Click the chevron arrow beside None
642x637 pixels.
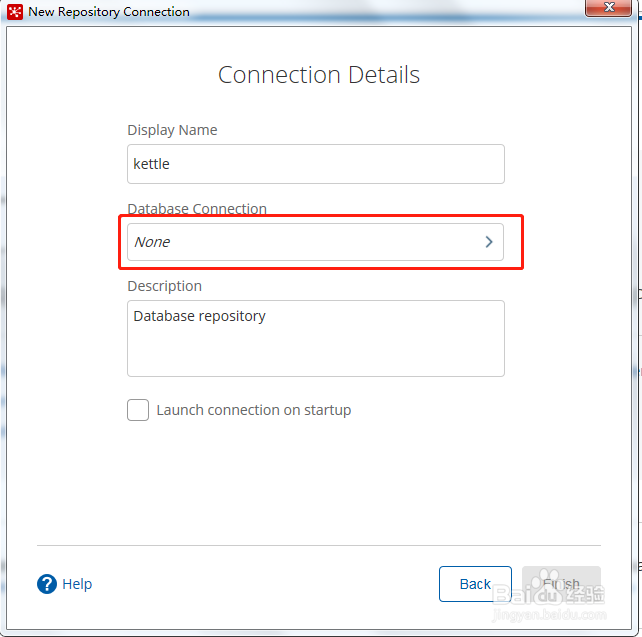point(489,242)
